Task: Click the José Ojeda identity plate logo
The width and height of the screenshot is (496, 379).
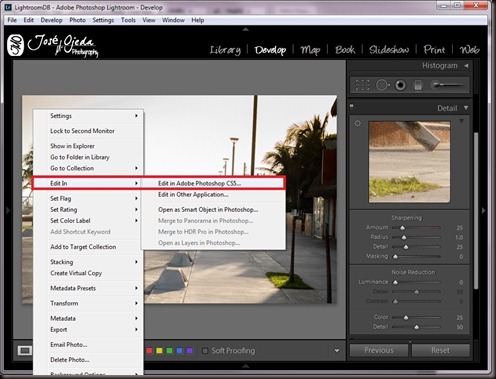Action: 53,46
